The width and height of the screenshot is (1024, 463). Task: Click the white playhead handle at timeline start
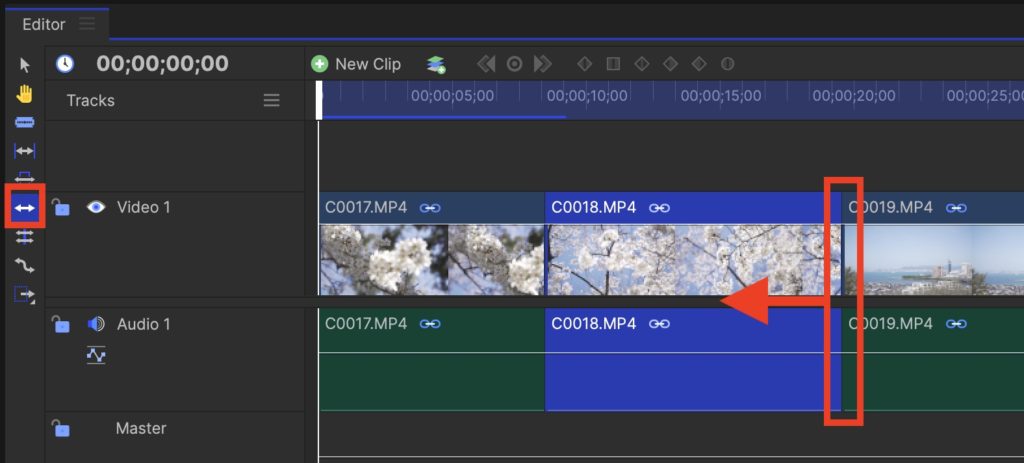pyautogui.click(x=319, y=100)
